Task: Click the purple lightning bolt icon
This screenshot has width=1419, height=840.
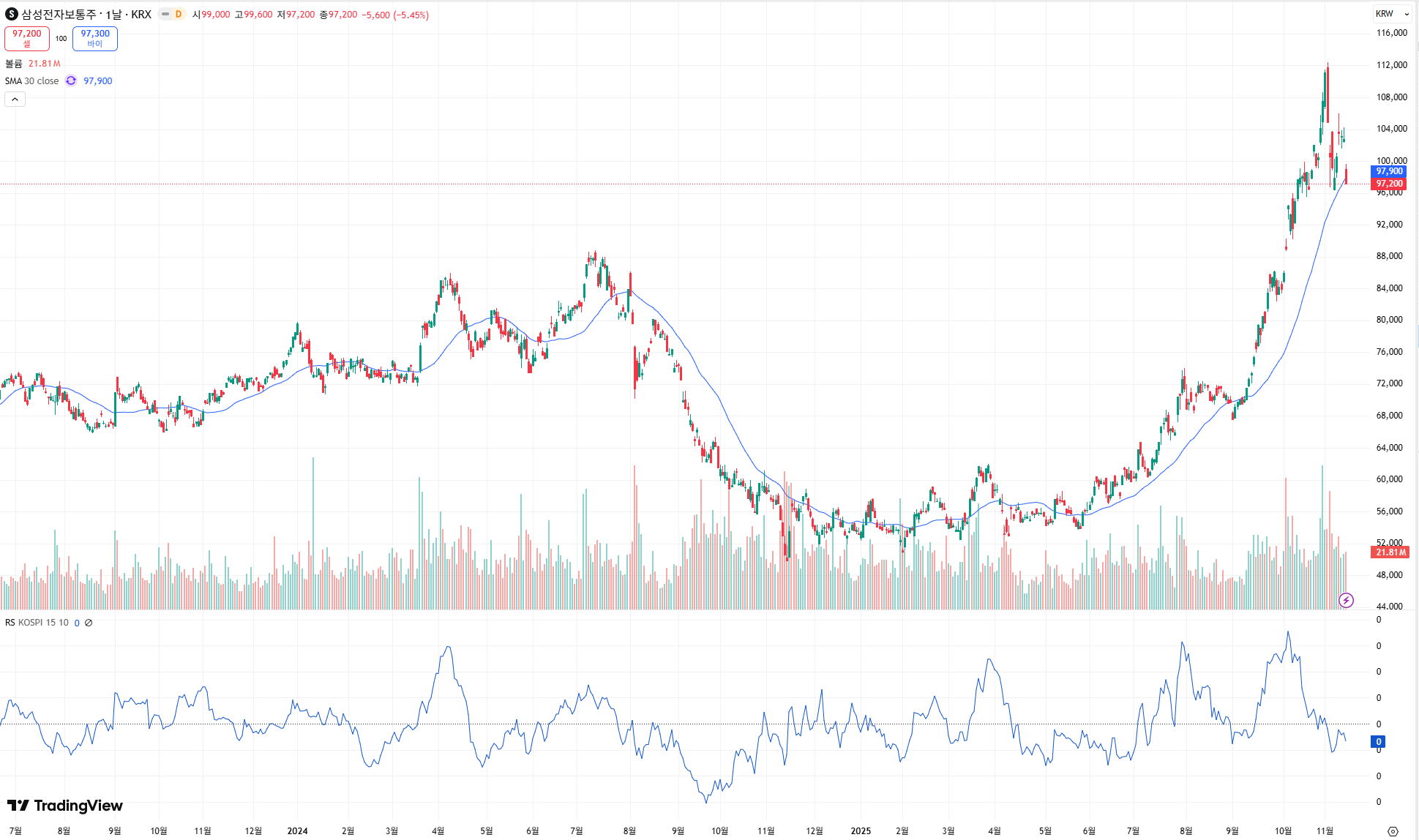Action: 1346,601
